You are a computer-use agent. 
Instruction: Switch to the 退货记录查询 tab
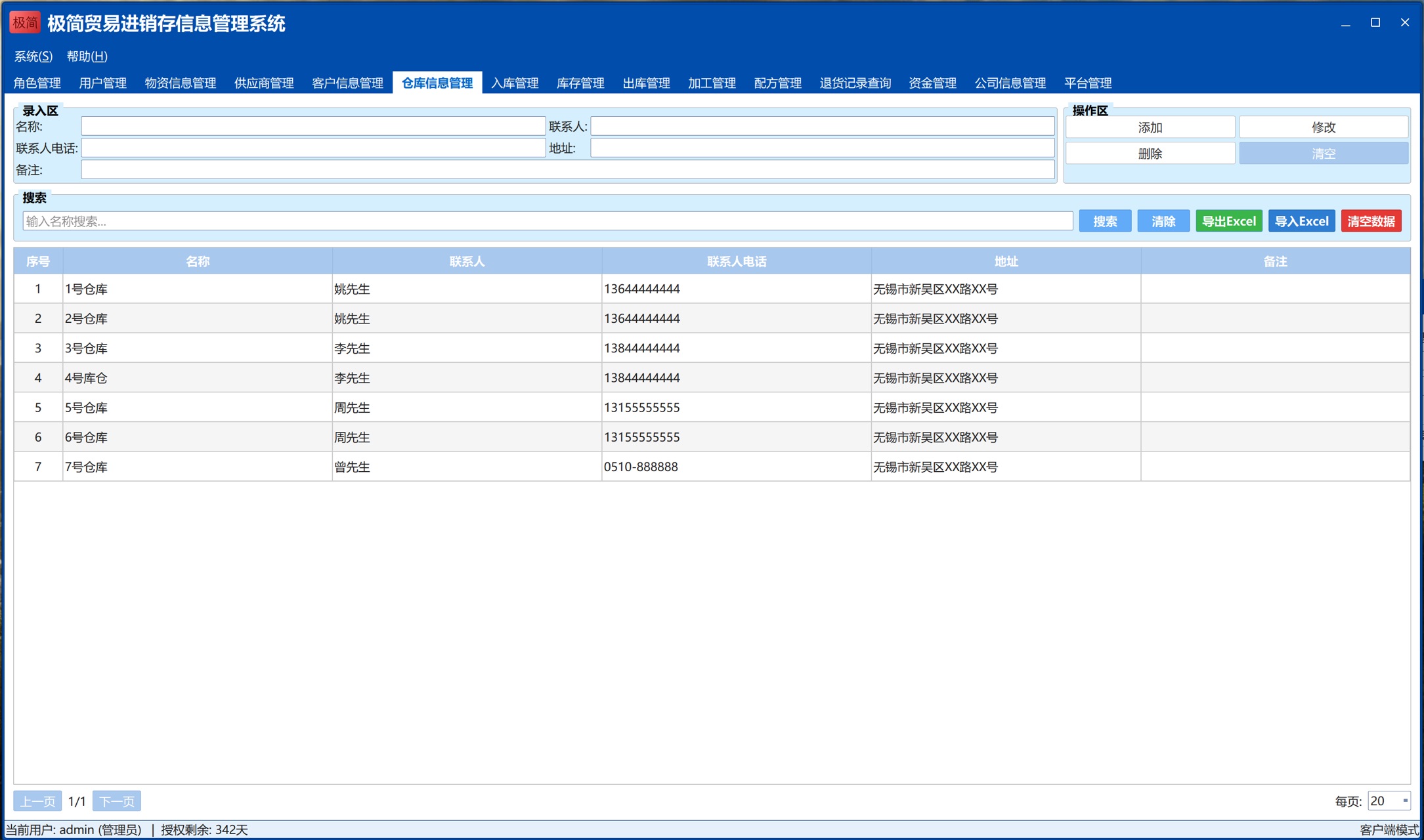point(855,83)
